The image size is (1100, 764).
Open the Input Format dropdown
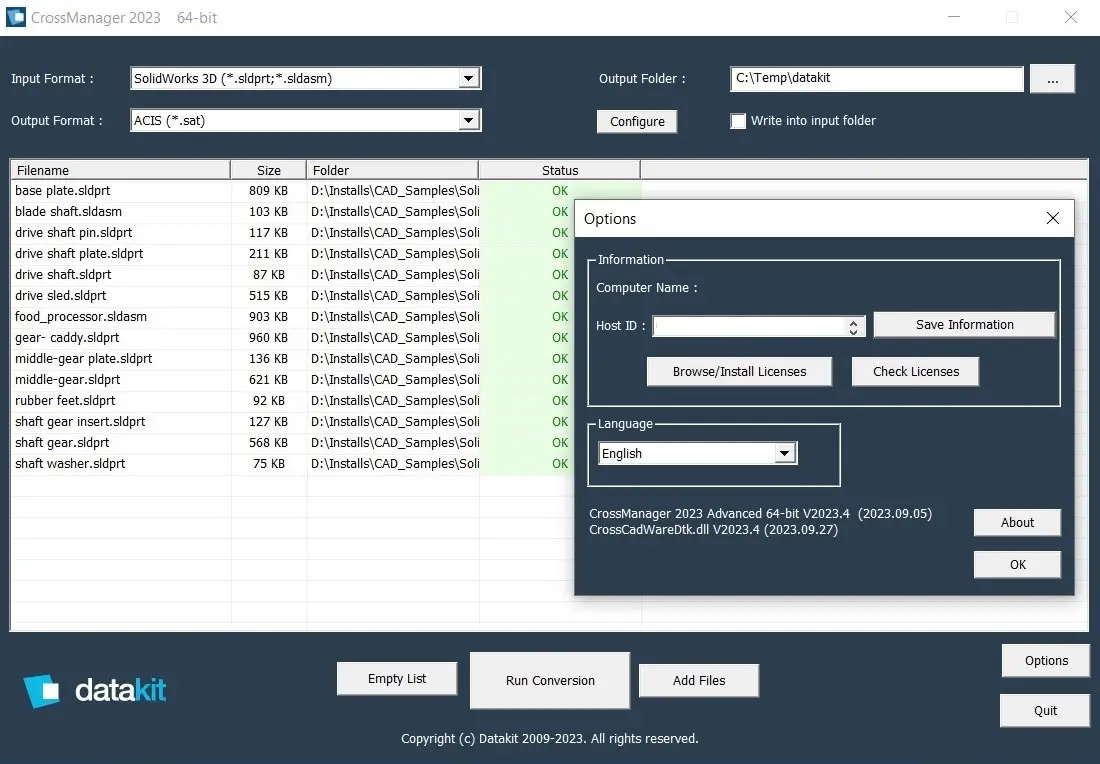point(469,78)
